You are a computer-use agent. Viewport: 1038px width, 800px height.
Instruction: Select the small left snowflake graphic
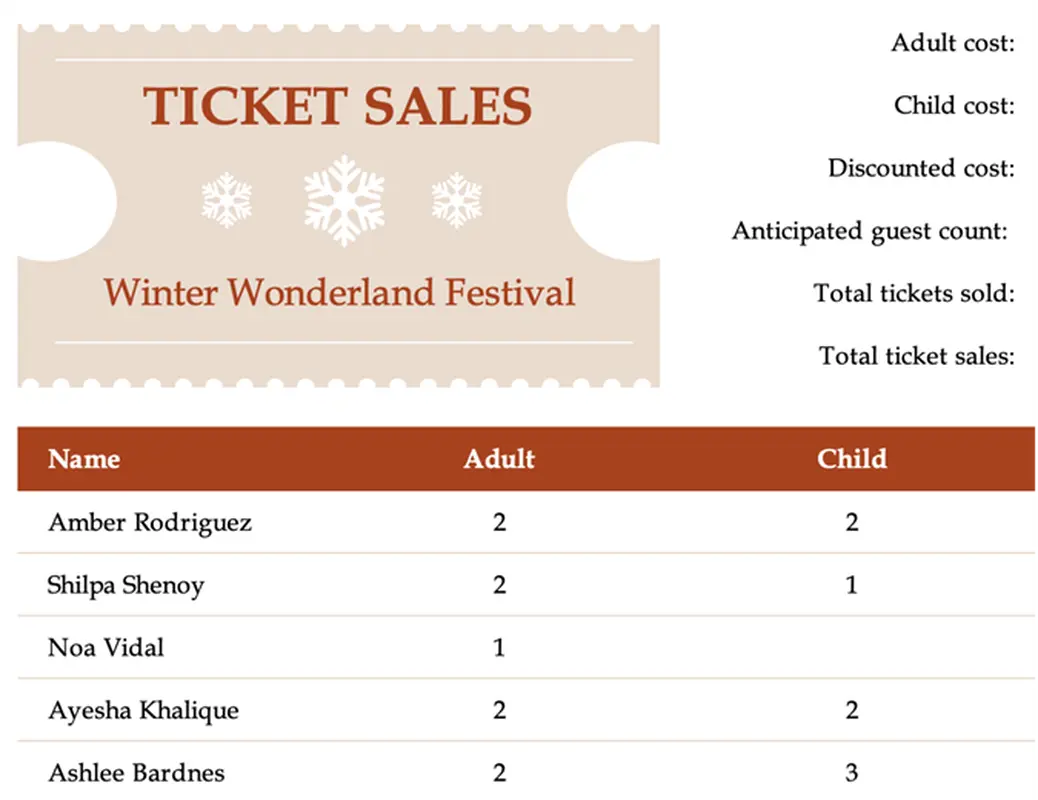tap(227, 200)
